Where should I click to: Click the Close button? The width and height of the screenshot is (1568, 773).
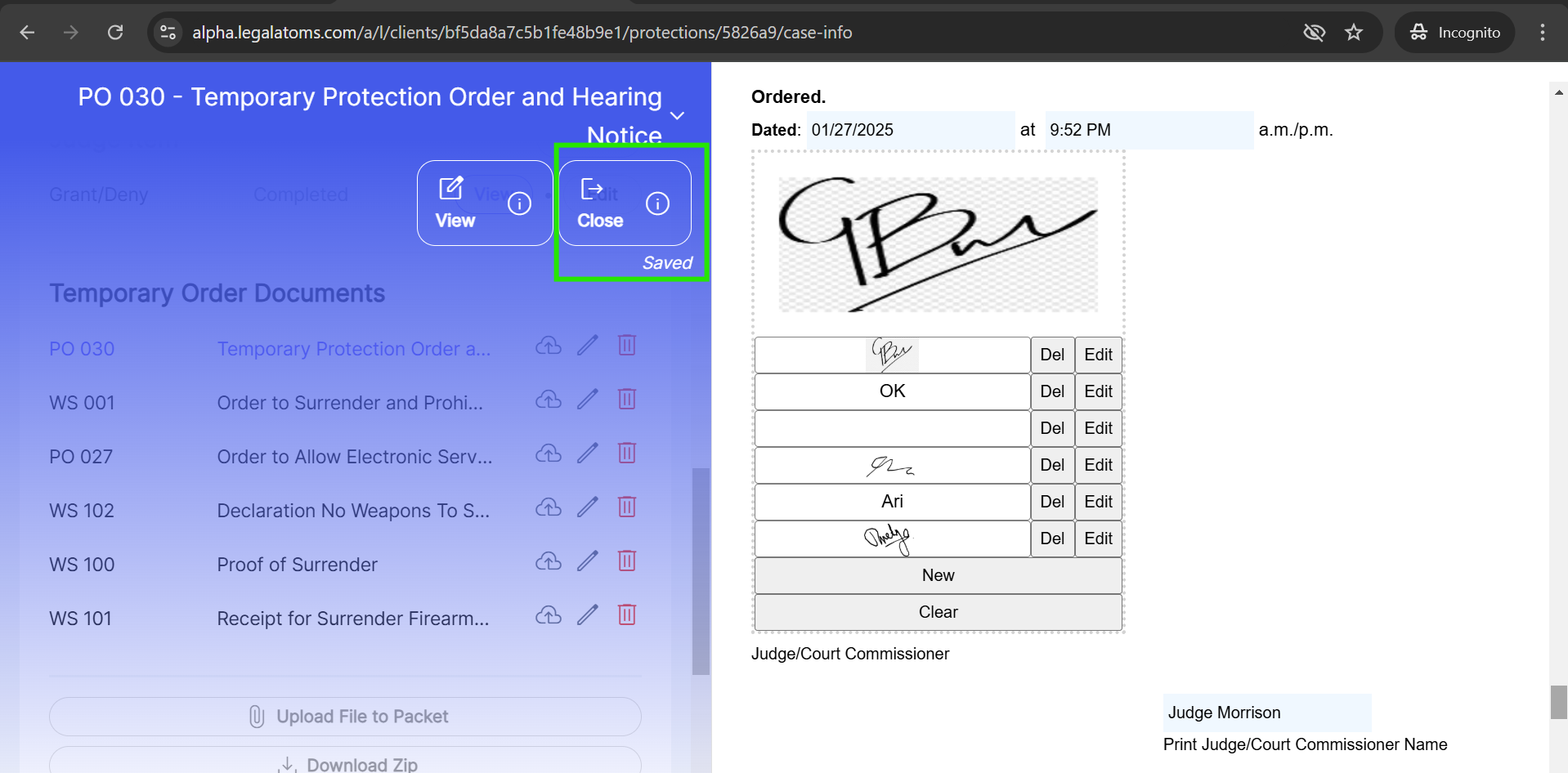[625, 203]
